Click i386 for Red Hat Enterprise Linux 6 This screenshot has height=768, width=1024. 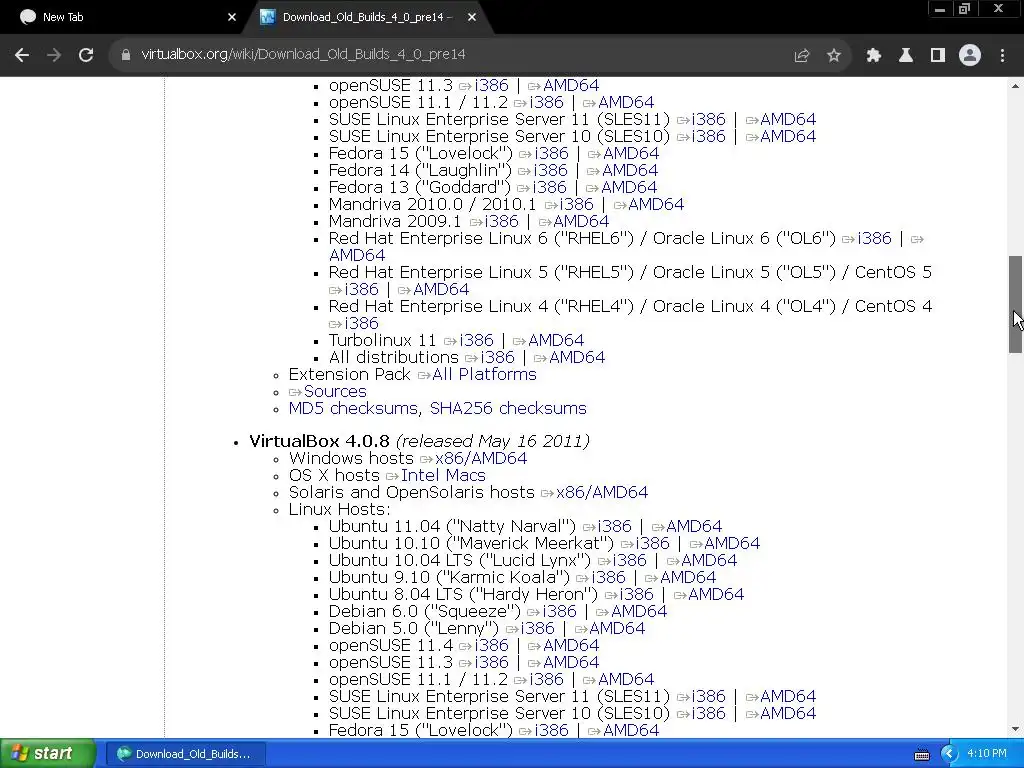point(874,238)
